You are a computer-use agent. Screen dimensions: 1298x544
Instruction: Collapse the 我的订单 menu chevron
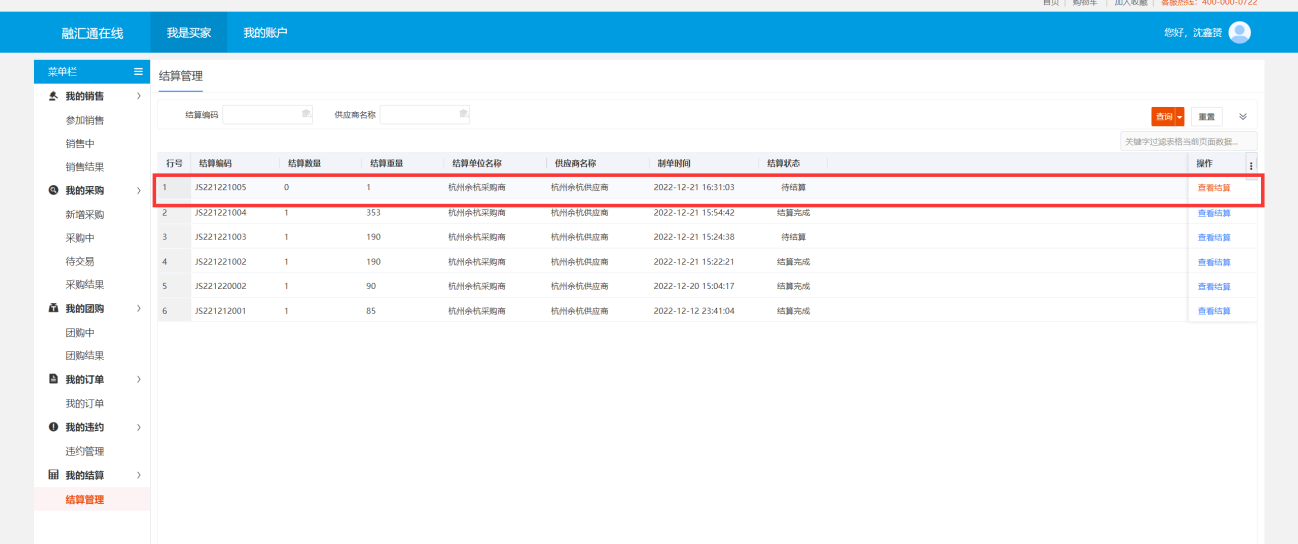139,379
